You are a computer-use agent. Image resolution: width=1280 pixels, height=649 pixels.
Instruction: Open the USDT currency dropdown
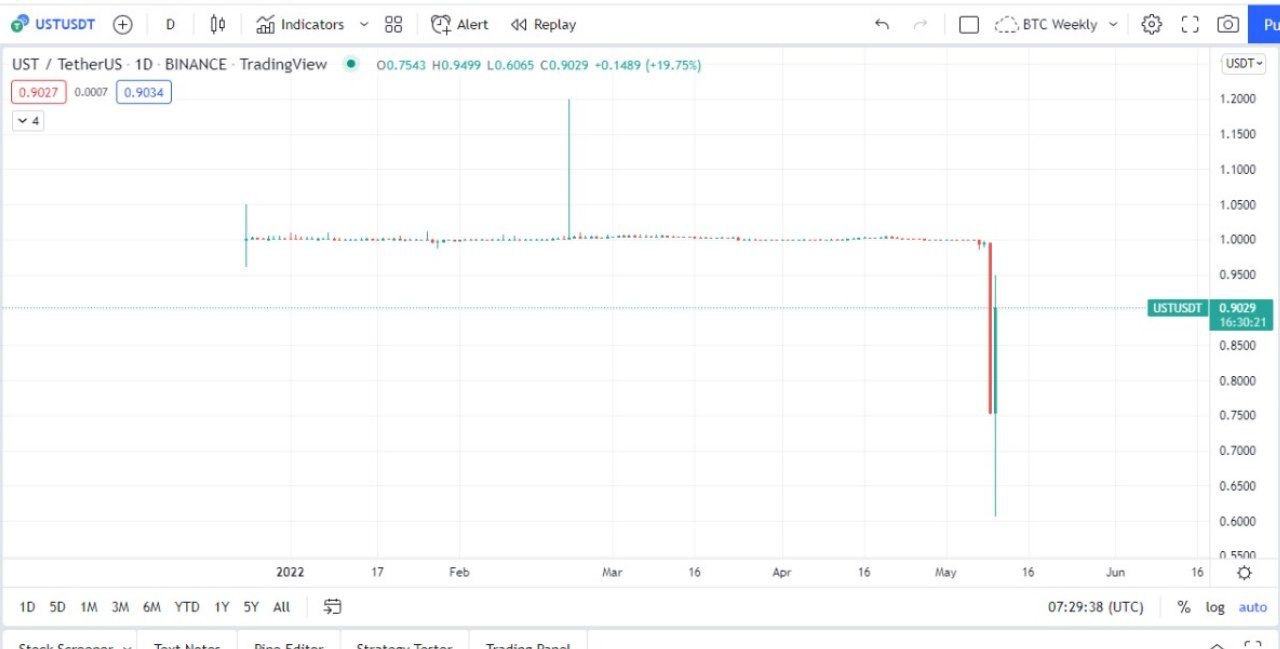(1243, 64)
